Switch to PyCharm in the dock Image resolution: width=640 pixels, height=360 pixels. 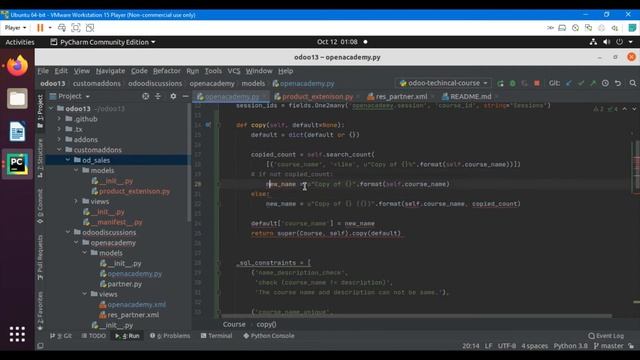[17, 164]
